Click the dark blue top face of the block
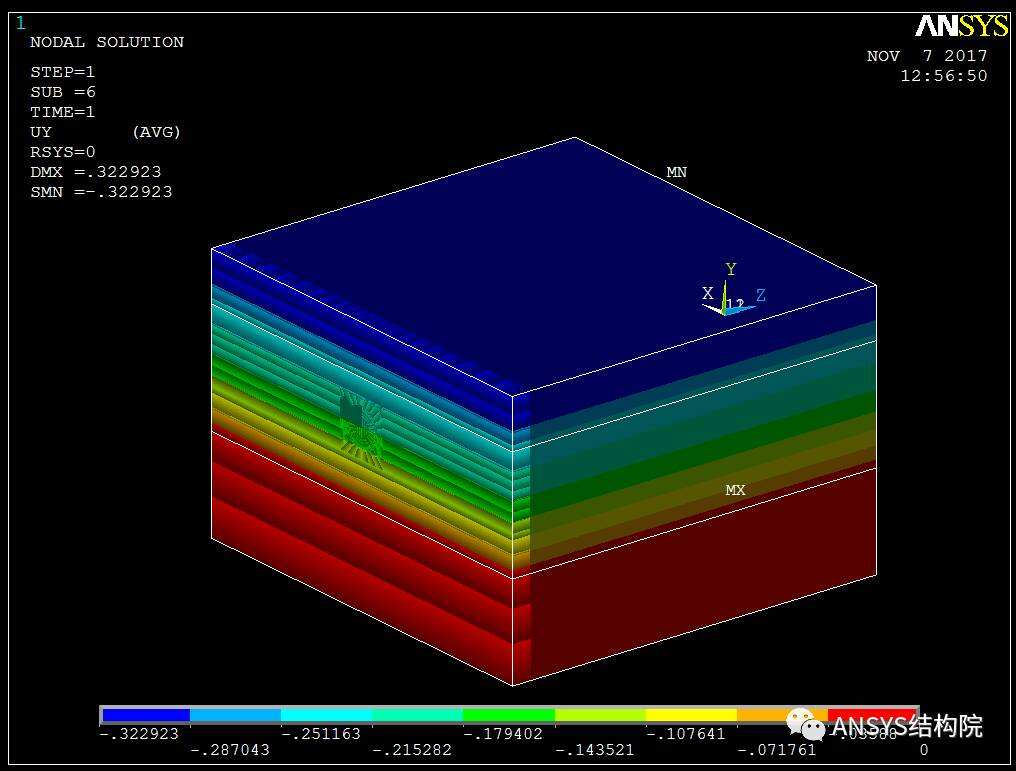This screenshot has width=1016, height=771. 544,266
